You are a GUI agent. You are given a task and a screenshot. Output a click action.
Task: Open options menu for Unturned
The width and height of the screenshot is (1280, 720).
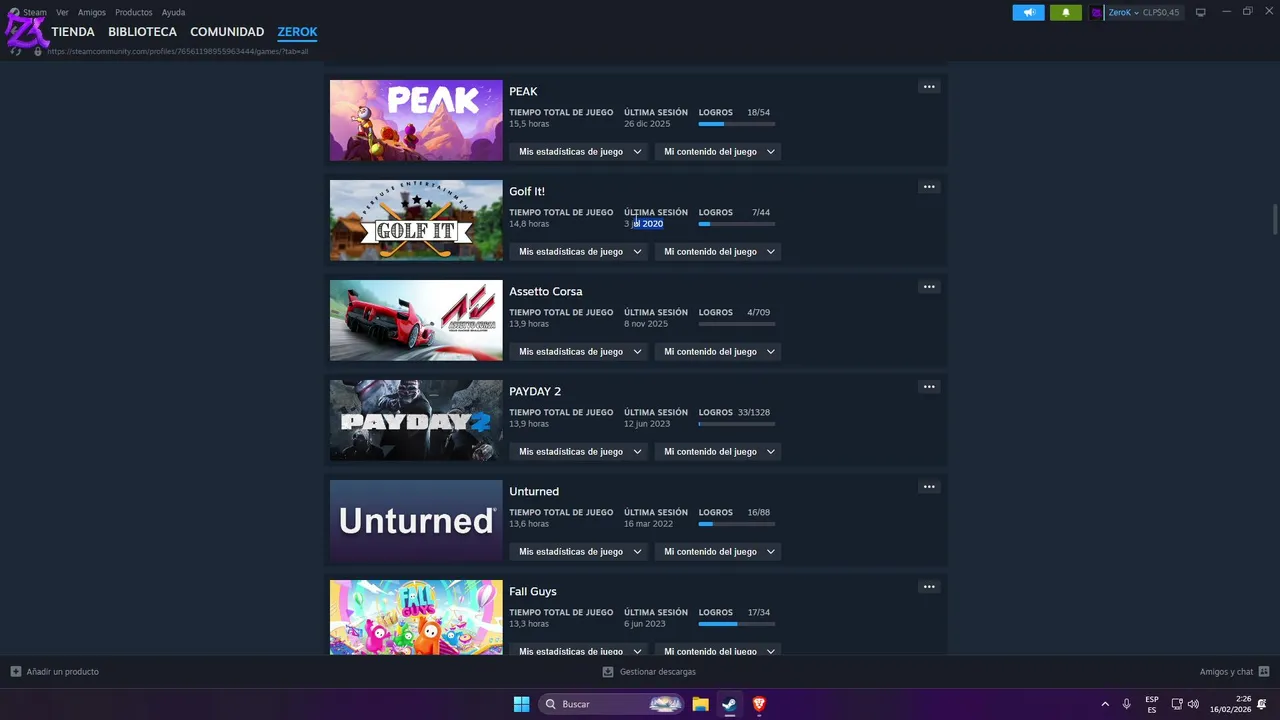coord(929,487)
